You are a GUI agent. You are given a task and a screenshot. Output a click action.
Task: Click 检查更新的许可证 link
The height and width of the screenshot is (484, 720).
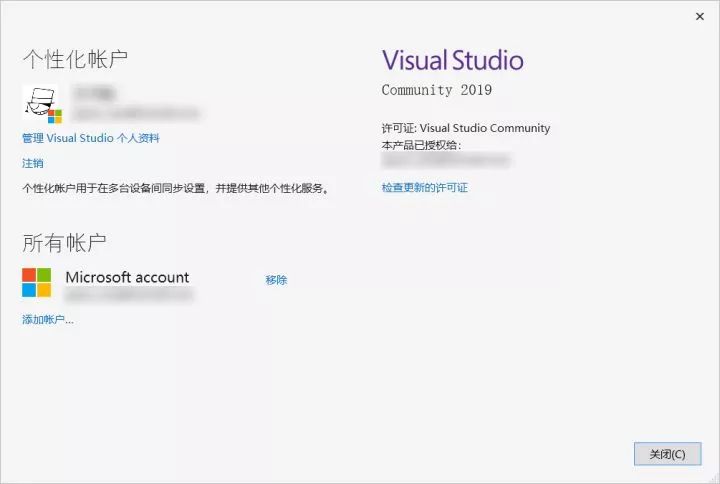click(x=425, y=187)
